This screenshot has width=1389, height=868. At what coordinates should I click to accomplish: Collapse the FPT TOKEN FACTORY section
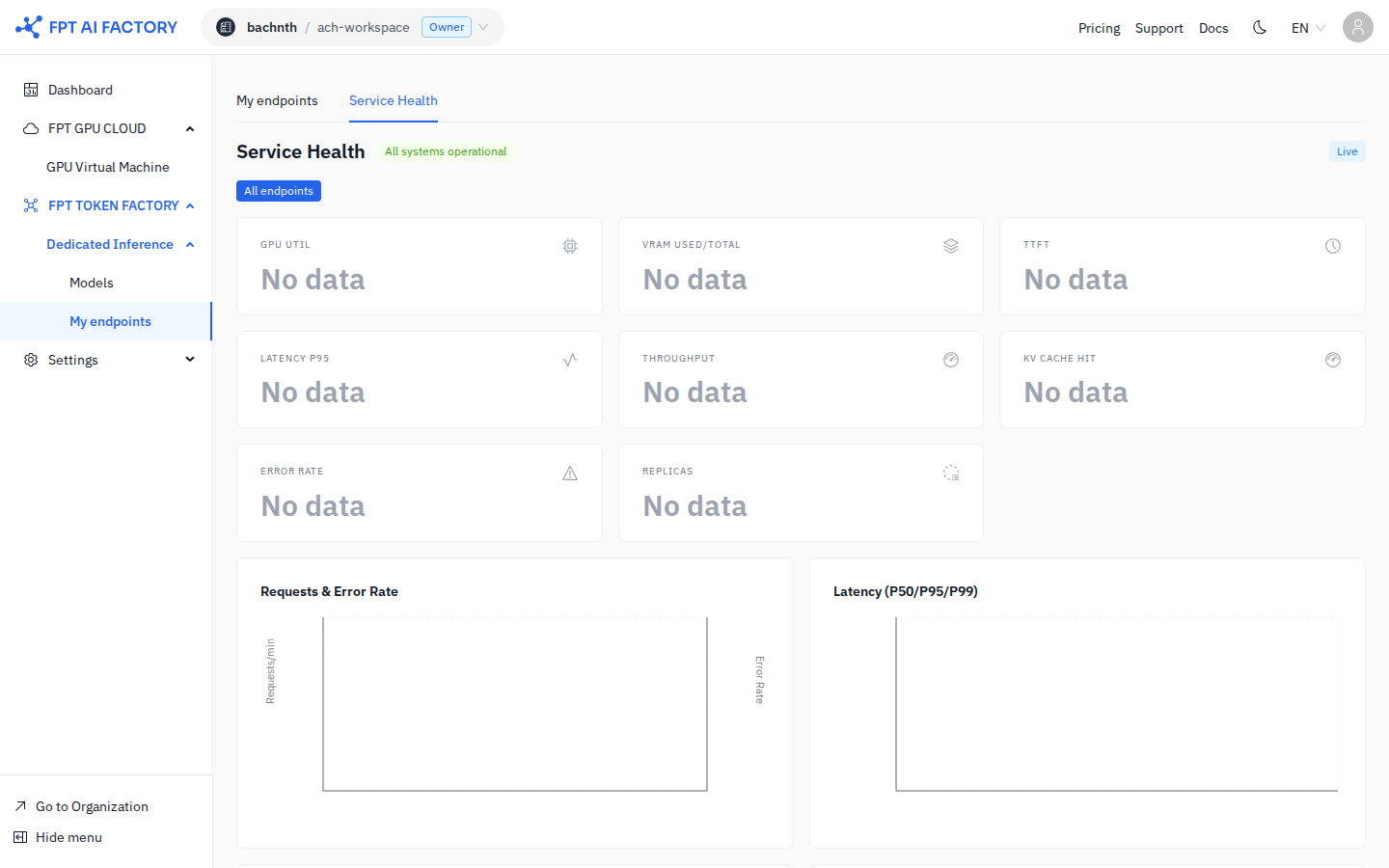[x=190, y=205]
